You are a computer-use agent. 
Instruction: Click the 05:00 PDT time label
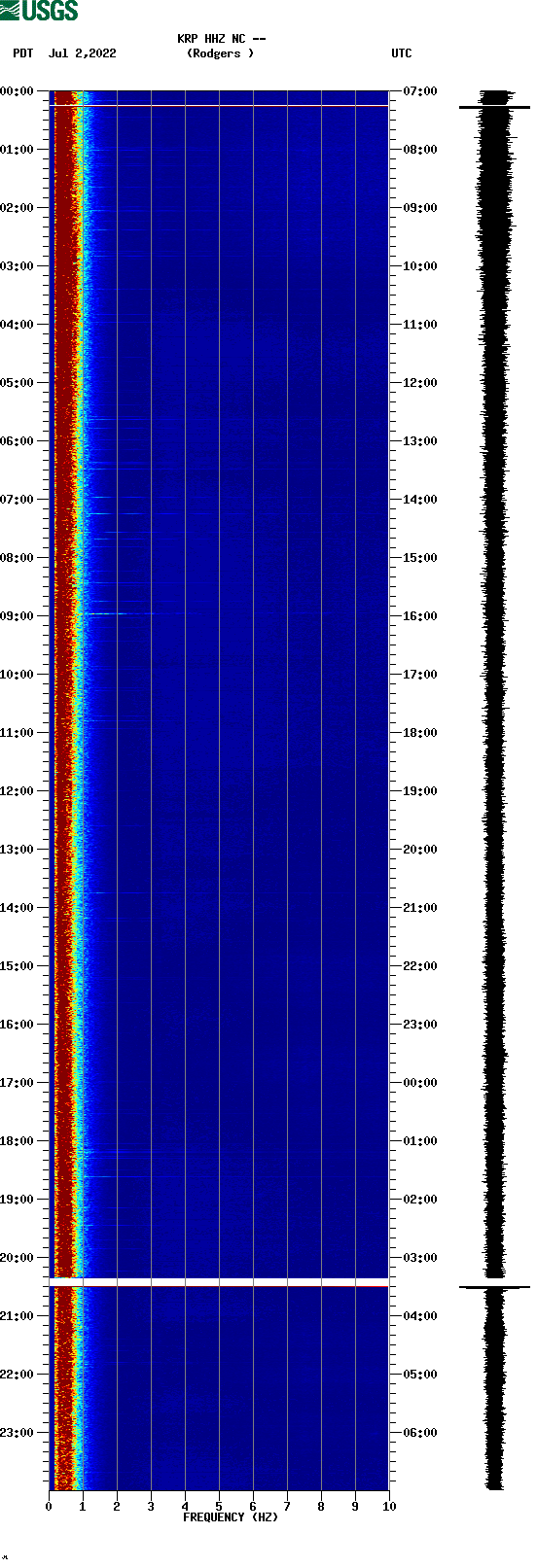pyautogui.click(x=18, y=383)
